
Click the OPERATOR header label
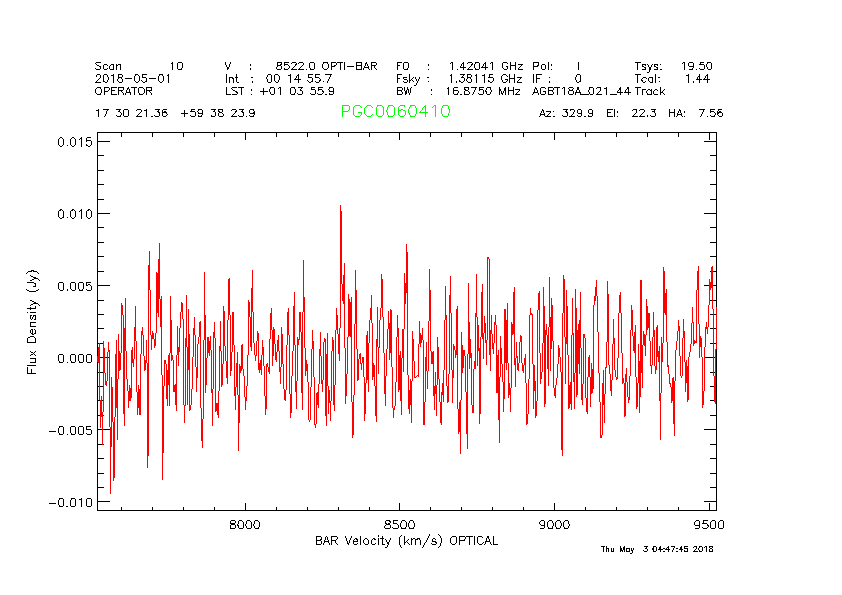point(124,90)
